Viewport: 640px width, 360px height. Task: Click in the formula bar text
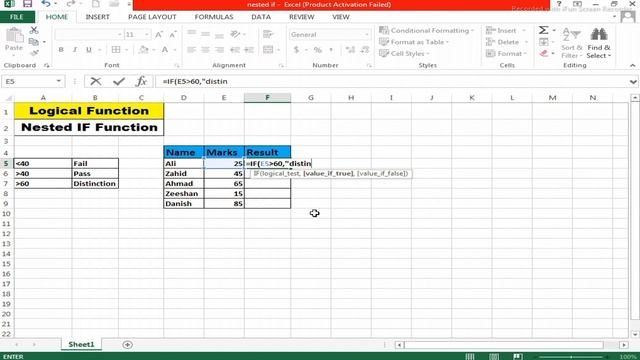point(195,81)
